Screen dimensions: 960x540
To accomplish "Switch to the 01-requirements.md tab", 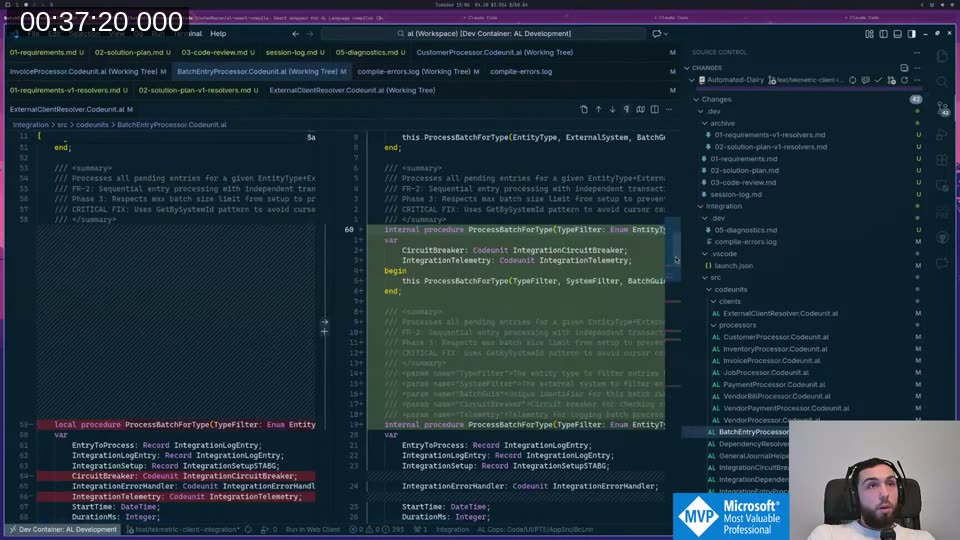I will point(47,53).
